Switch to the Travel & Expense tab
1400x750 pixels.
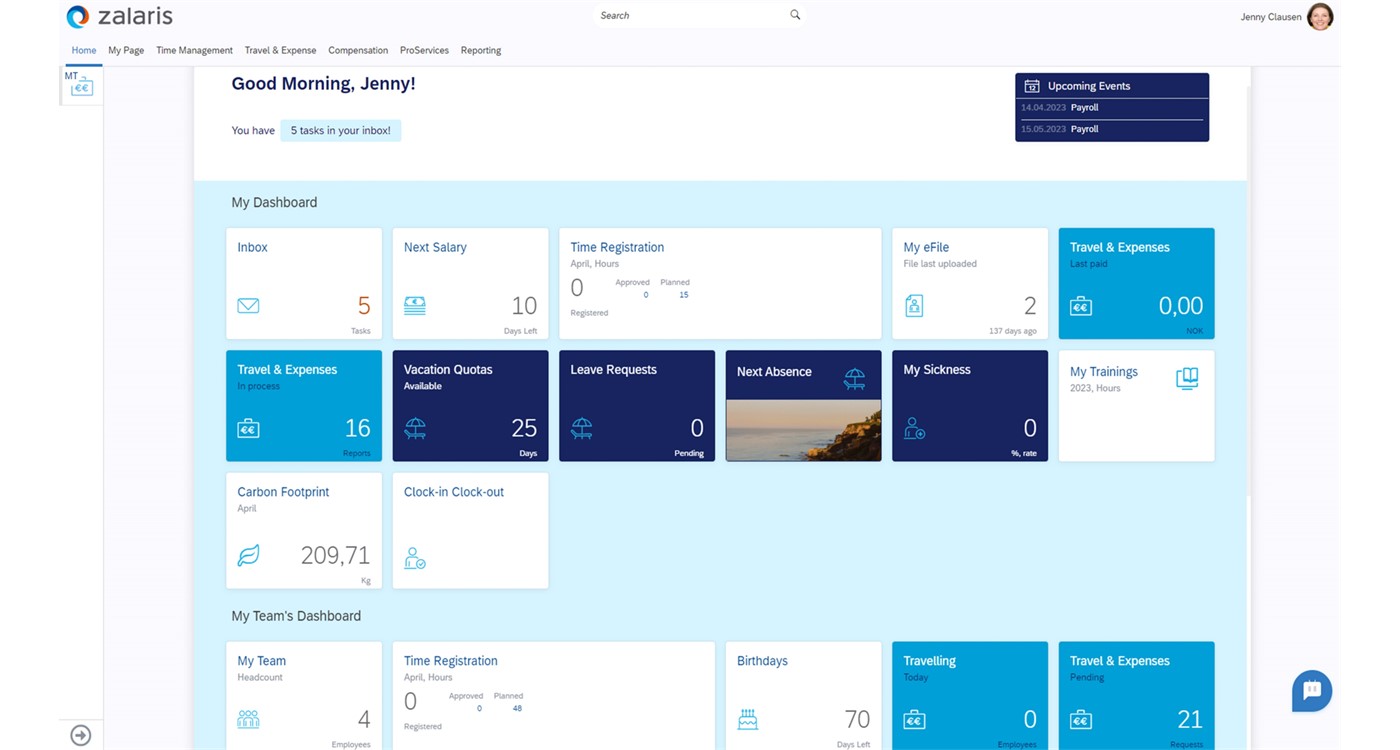point(280,50)
